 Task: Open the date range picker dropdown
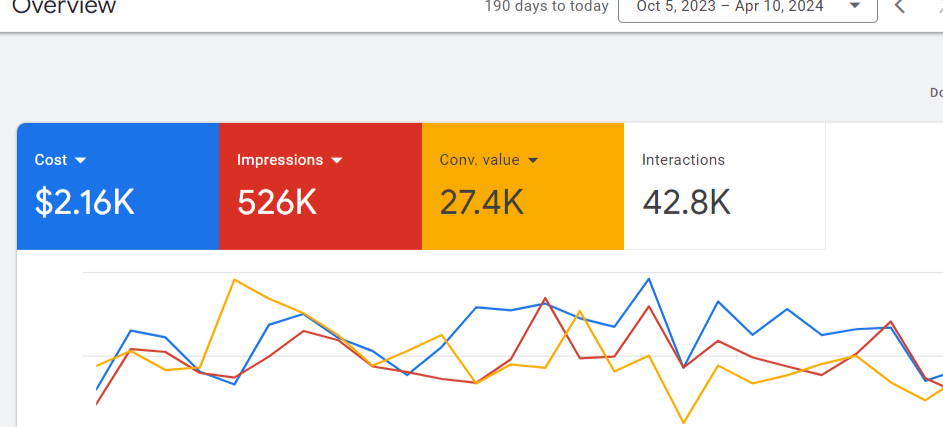[747, 7]
